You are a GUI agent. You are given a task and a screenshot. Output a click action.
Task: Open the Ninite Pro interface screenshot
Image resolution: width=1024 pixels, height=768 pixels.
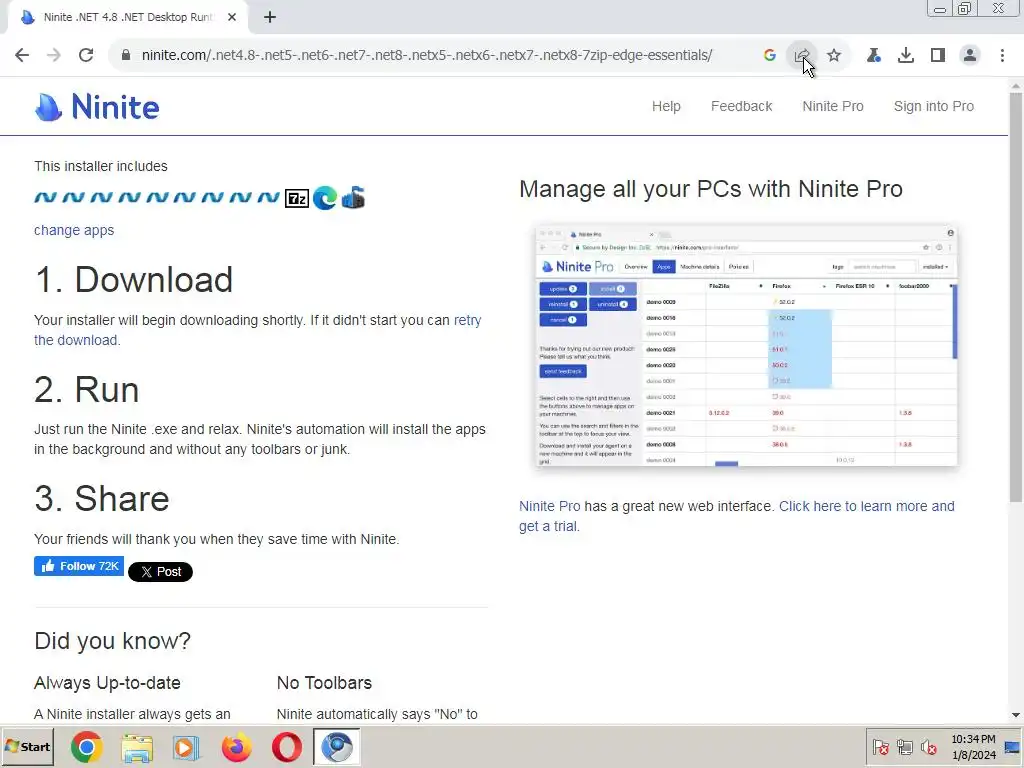746,346
